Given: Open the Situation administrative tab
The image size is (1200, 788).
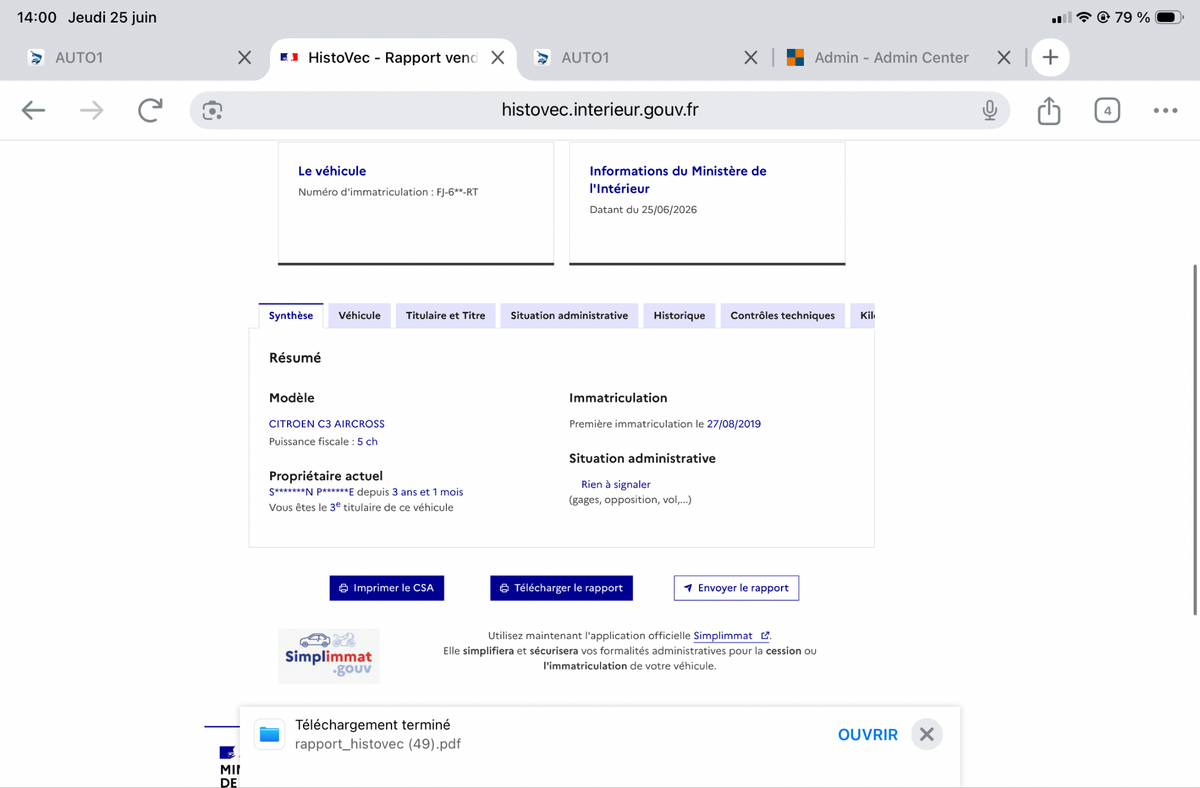Looking at the screenshot, I should point(569,315).
